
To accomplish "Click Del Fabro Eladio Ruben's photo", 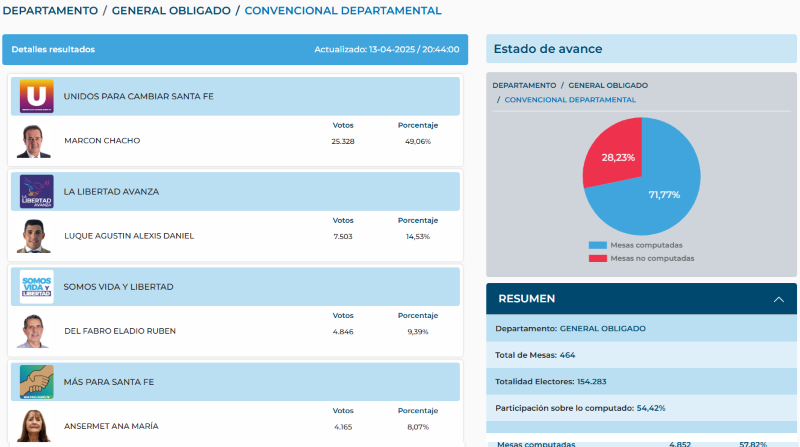I will [34, 331].
